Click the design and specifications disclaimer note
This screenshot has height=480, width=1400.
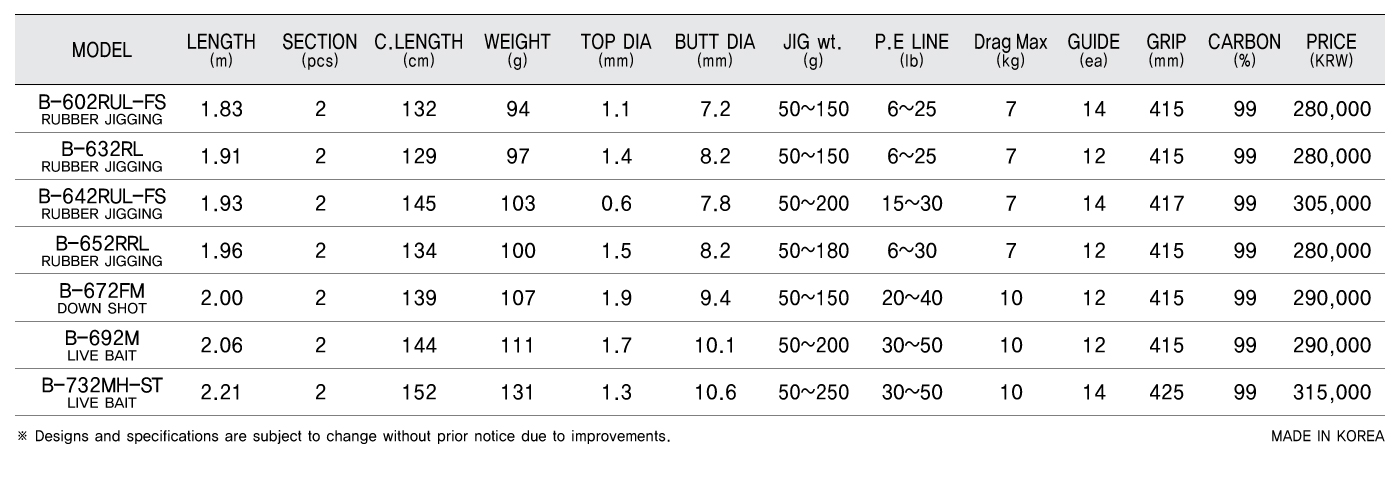[343, 437]
